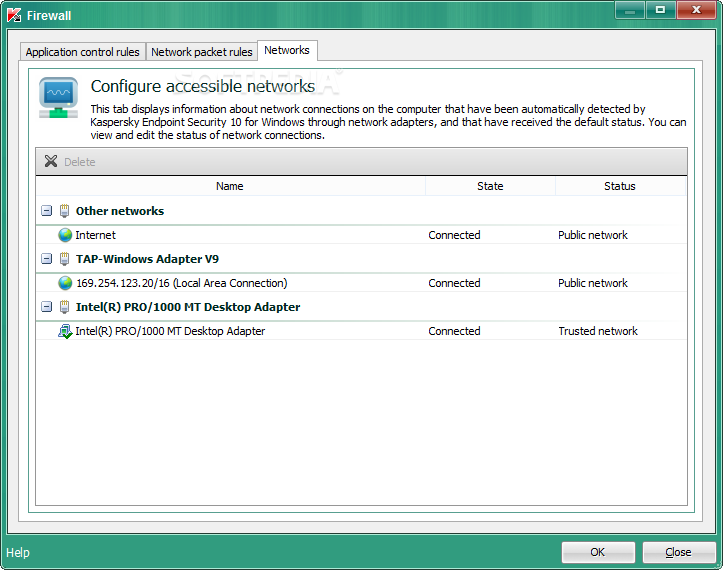Click Public network status of Local Area Connection
Viewport: 723px width, 570px height.
pyautogui.click(x=593, y=283)
